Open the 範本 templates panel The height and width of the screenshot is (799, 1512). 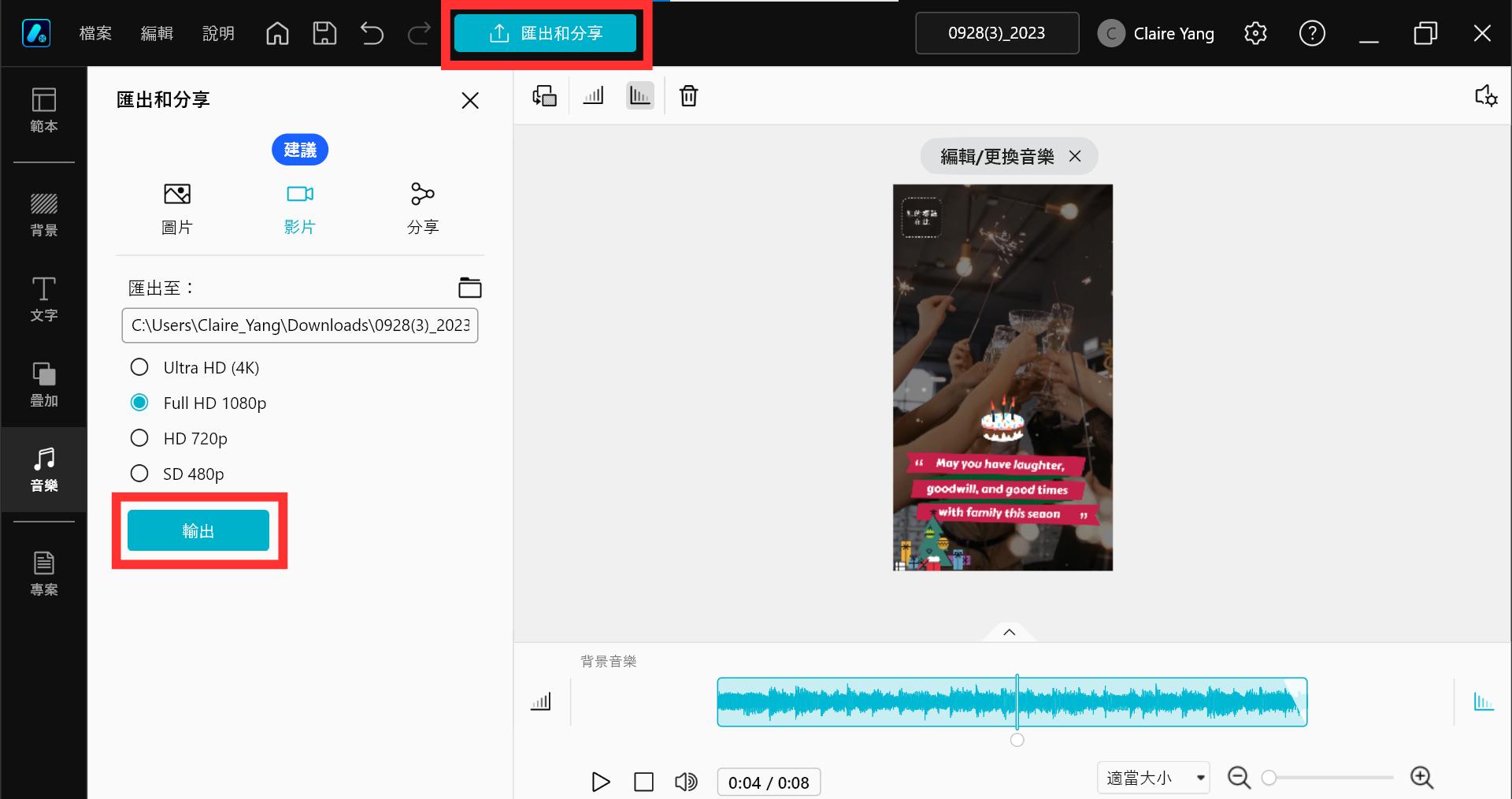coord(43,110)
